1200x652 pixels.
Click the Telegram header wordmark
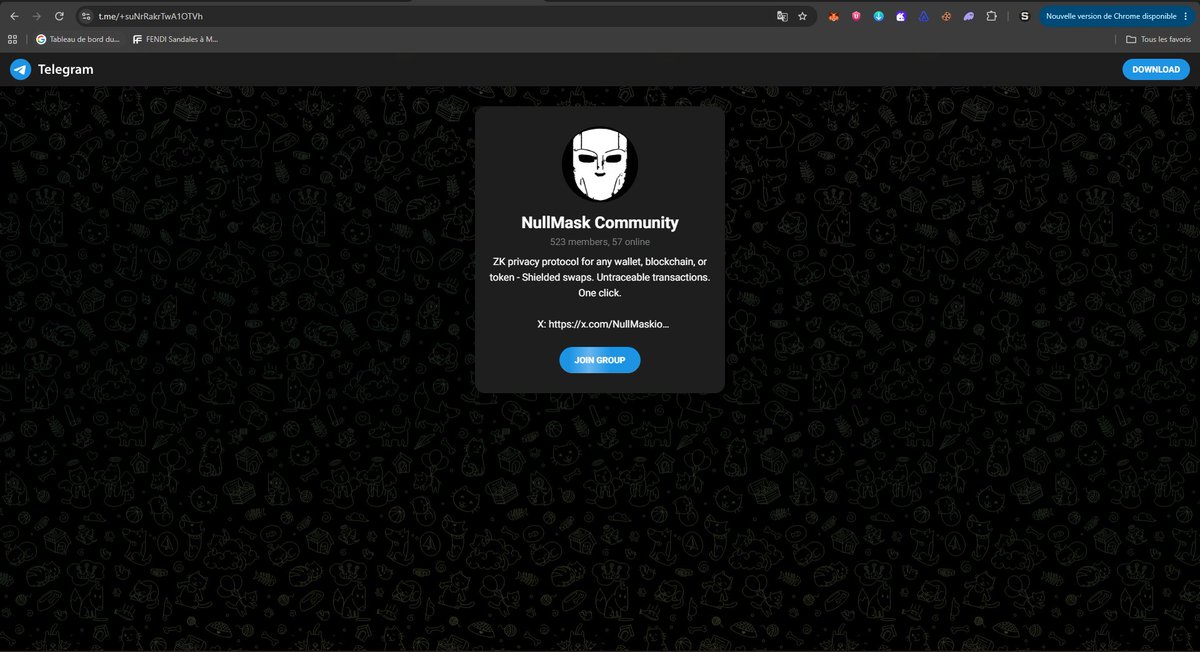point(66,69)
